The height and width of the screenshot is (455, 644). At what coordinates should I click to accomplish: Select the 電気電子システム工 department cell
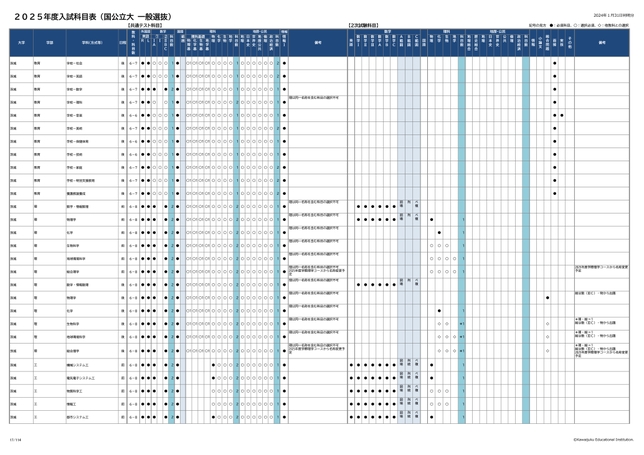coord(84,378)
